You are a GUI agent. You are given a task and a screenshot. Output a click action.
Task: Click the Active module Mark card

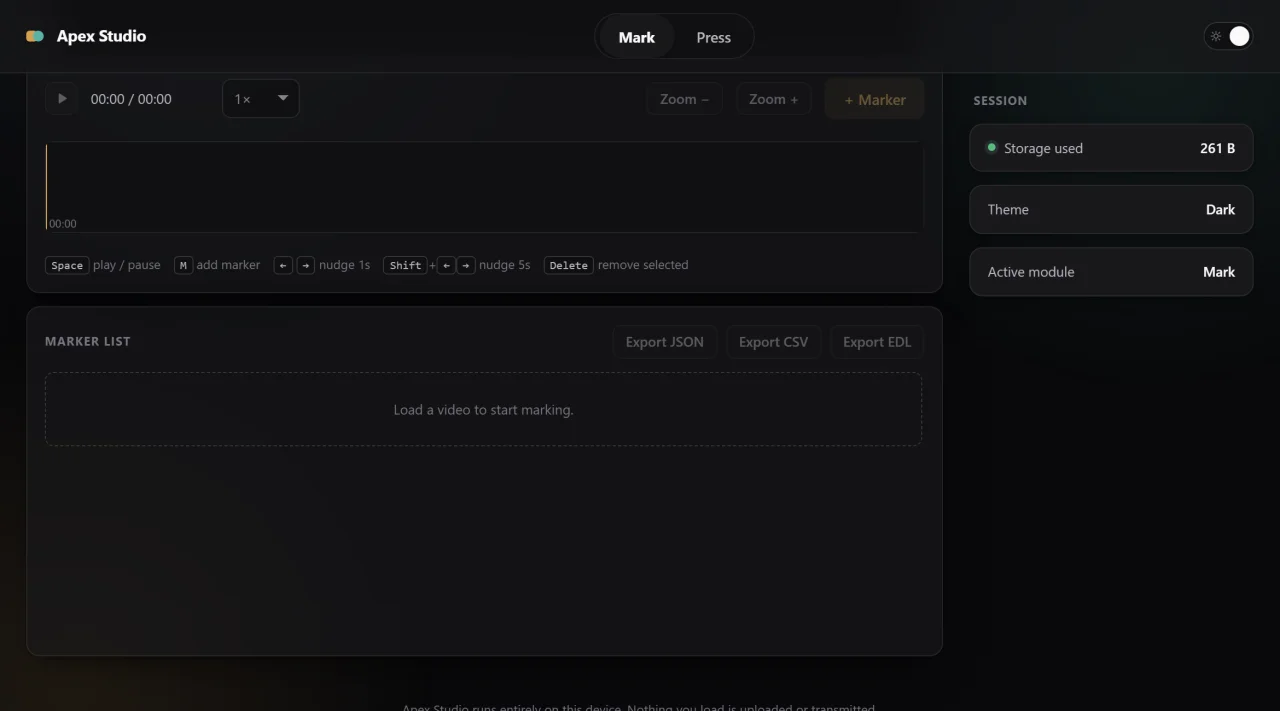pos(1111,272)
